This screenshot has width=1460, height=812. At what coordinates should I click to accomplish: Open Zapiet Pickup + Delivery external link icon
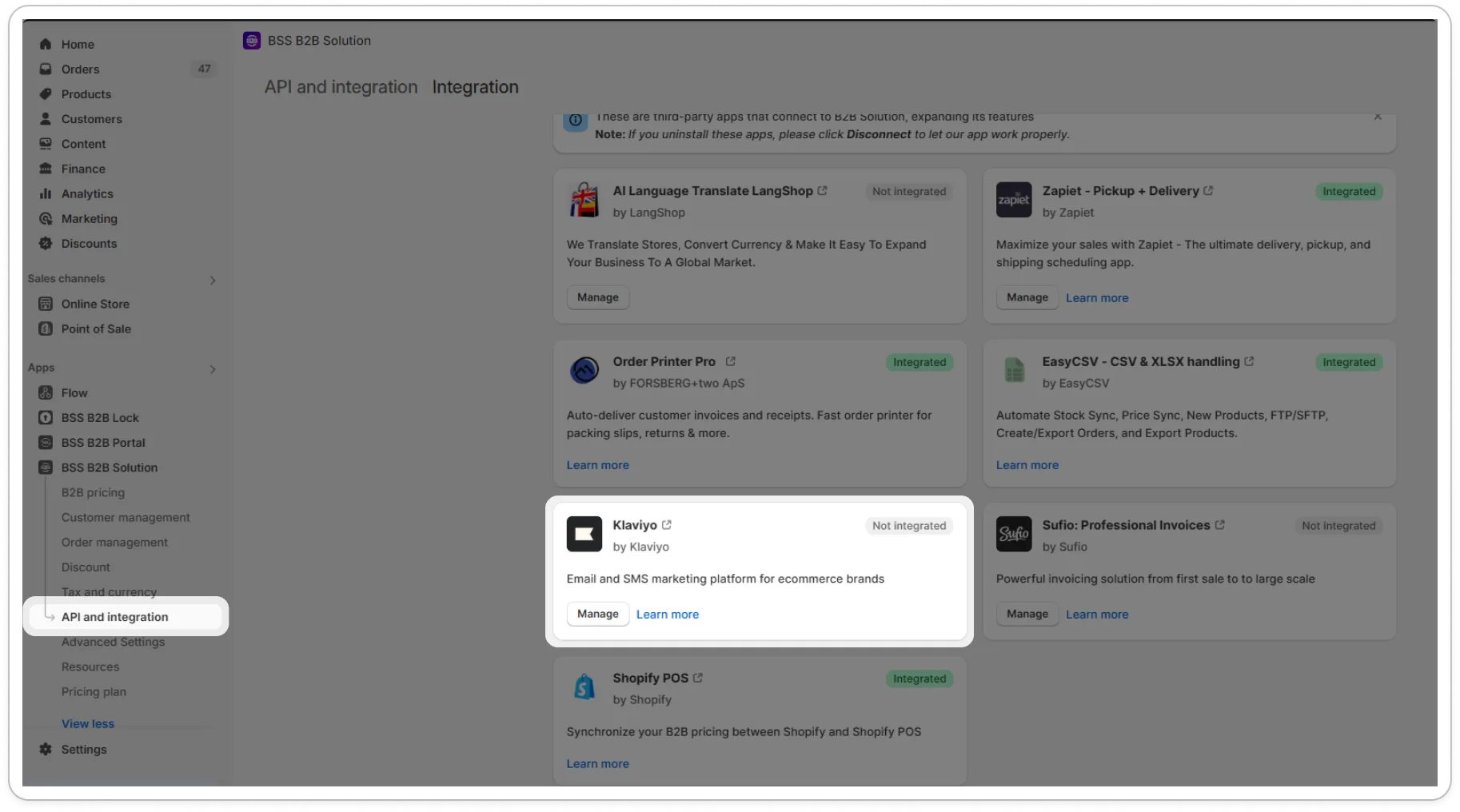[1209, 190]
